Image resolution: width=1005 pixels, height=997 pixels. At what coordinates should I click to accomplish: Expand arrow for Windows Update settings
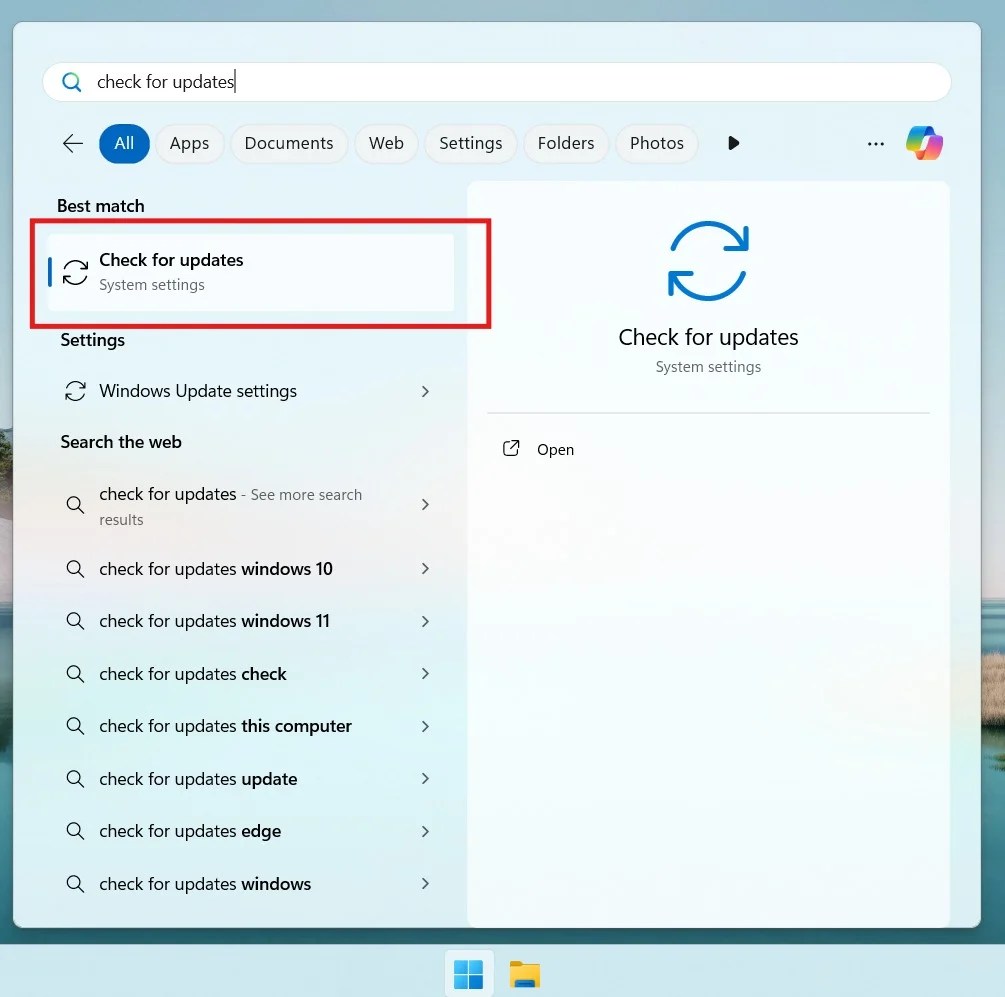coord(425,391)
